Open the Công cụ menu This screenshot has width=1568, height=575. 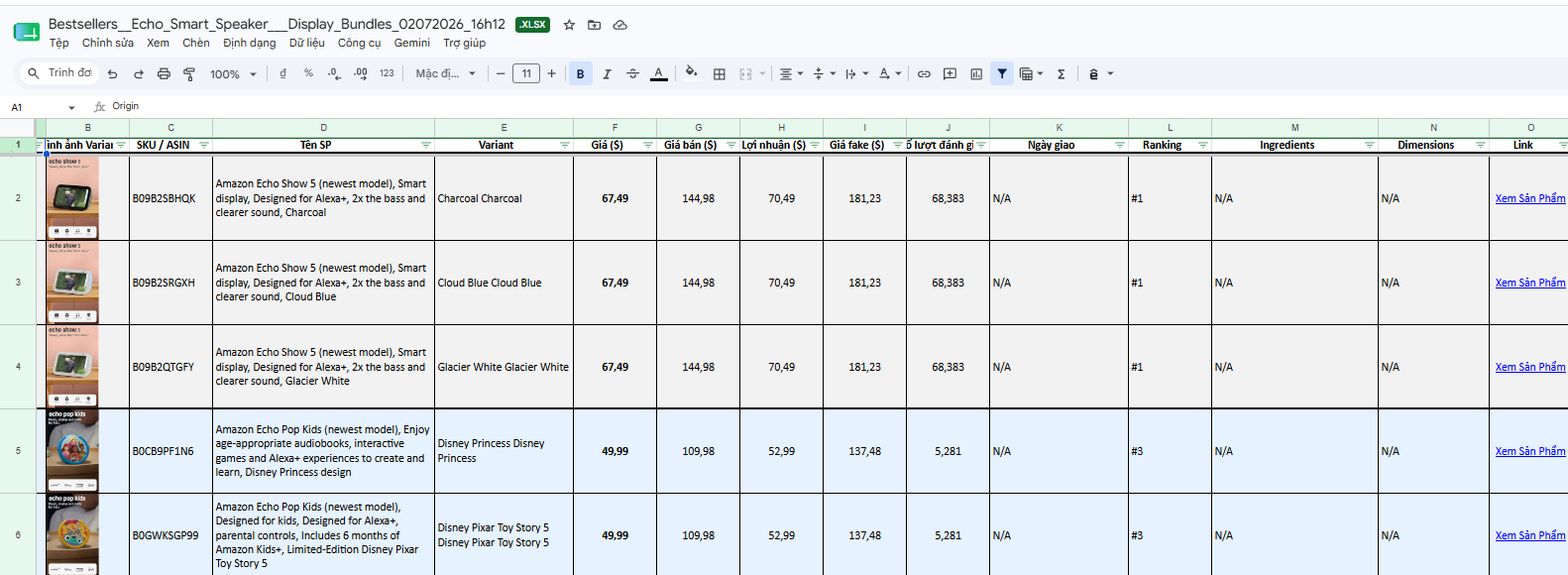tap(359, 43)
